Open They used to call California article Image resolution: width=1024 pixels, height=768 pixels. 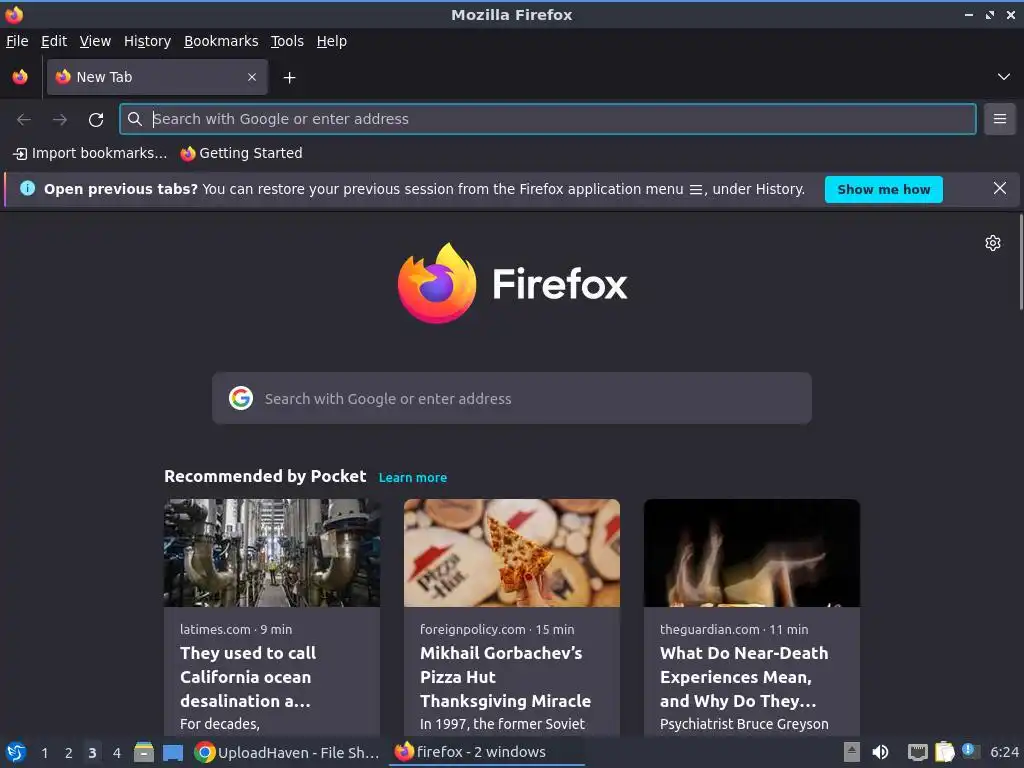click(248, 677)
